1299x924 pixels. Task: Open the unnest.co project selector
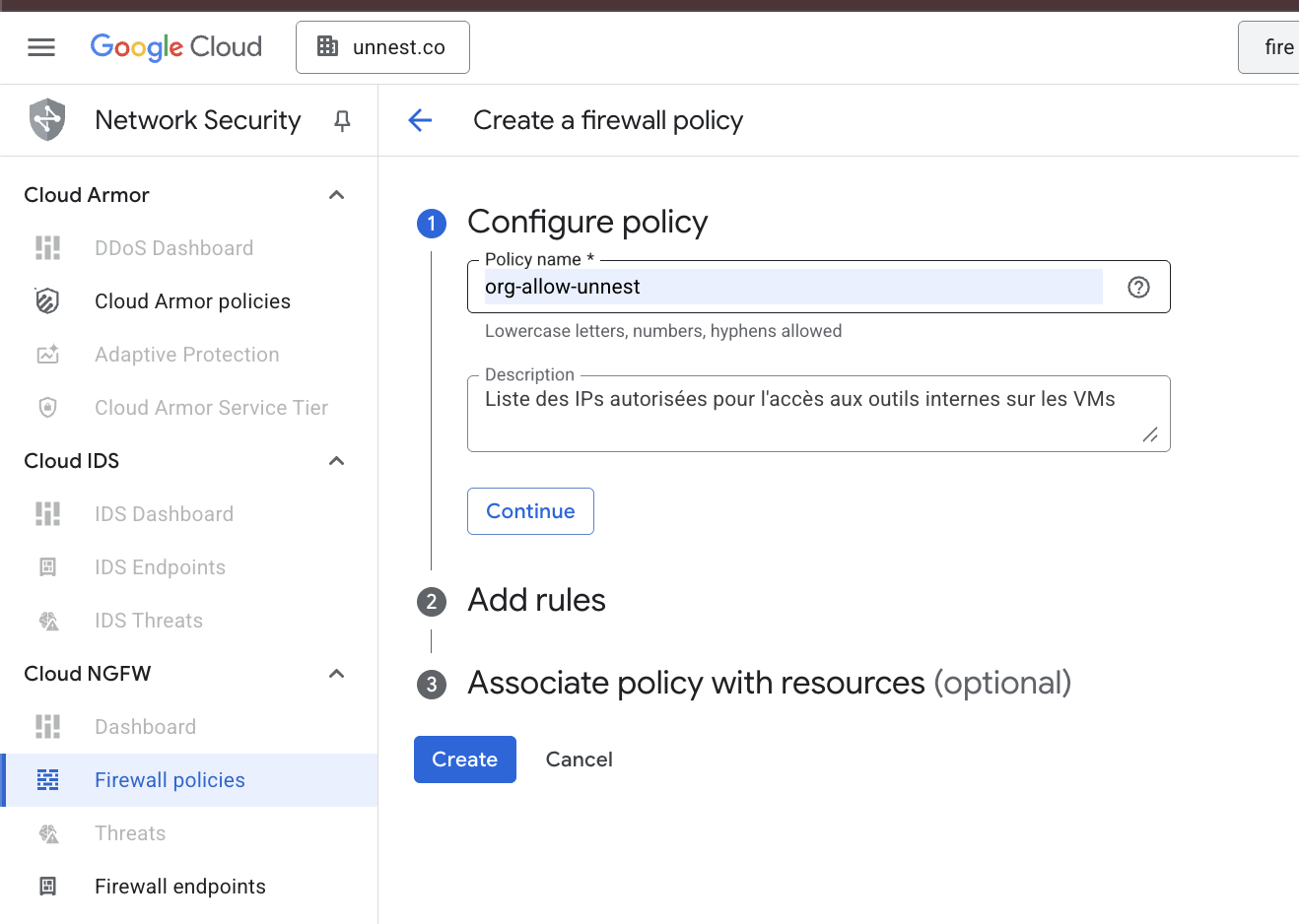[x=382, y=47]
